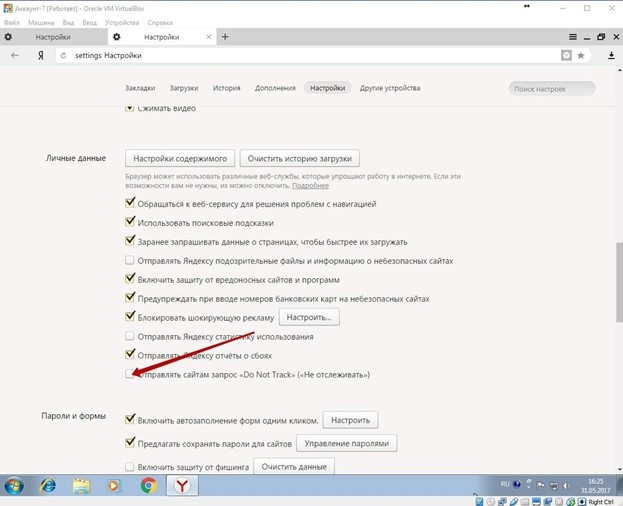Viewport: 623px width, 506px height.
Task: Open VirtualBox Ввод menu
Action: 89,23
